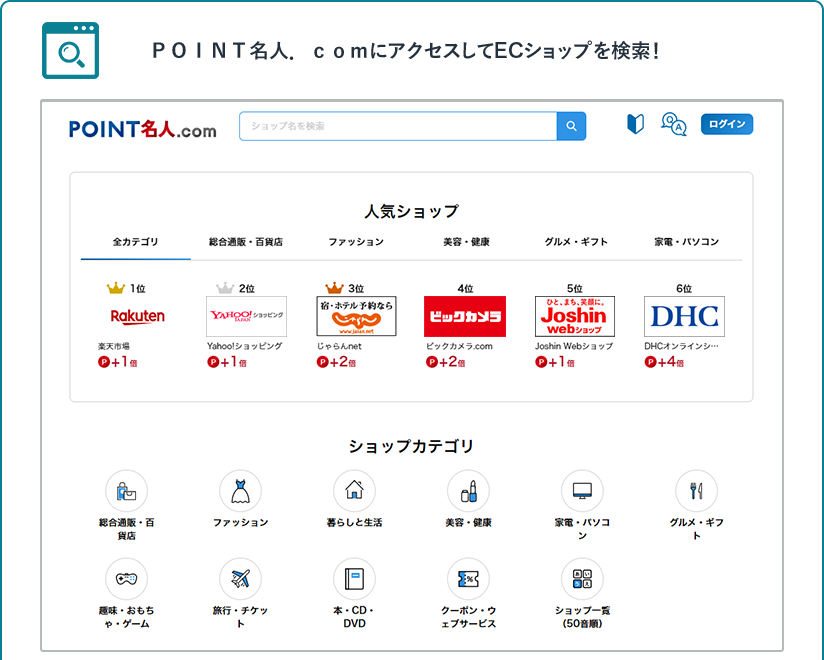This screenshot has width=824, height=660.
Task: Open the 暮らしと生活 house icon
Action: (x=354, y=491)
